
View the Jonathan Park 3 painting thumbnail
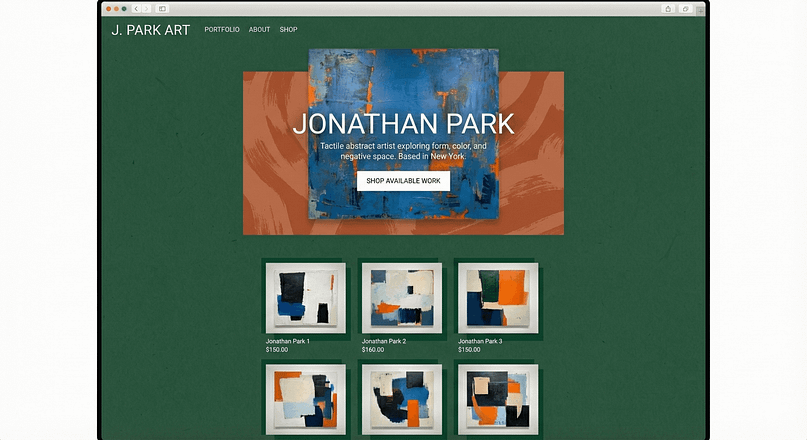point(497,298)
